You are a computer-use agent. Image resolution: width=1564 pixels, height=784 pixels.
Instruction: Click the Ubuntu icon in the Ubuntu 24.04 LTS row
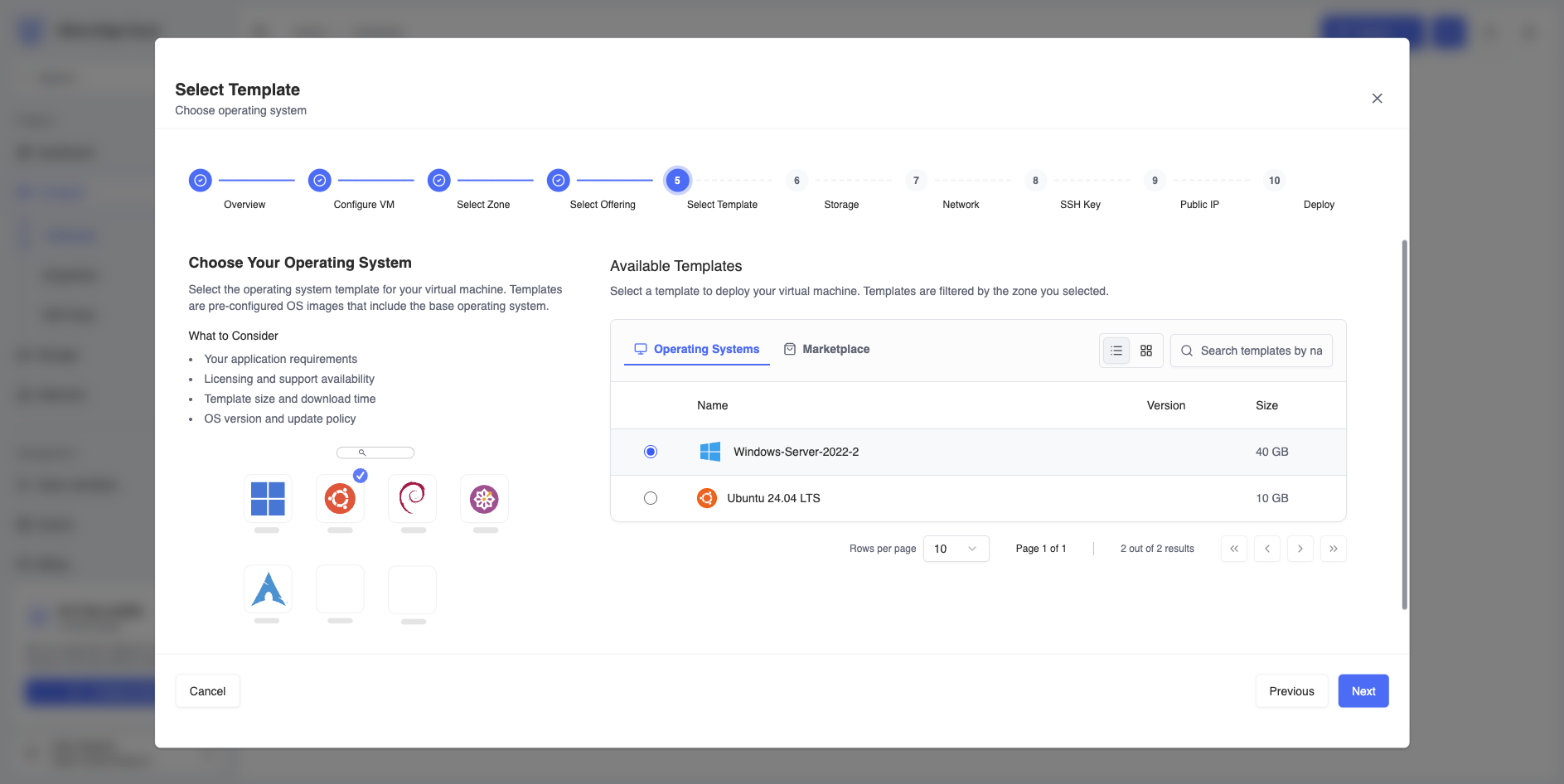[707, 498]
